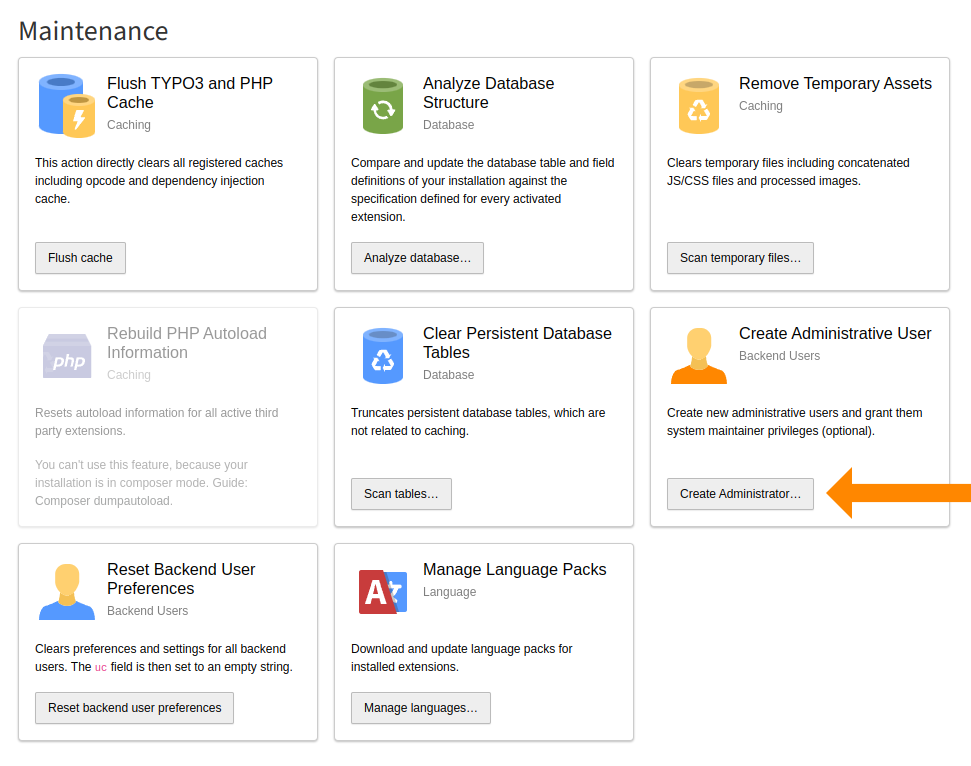The width and height of the screenshot is (971, 766).
Task: Click the Reset Backend User Preferences avatar icon
Action: pyautogui.click(x=66, y=590)
